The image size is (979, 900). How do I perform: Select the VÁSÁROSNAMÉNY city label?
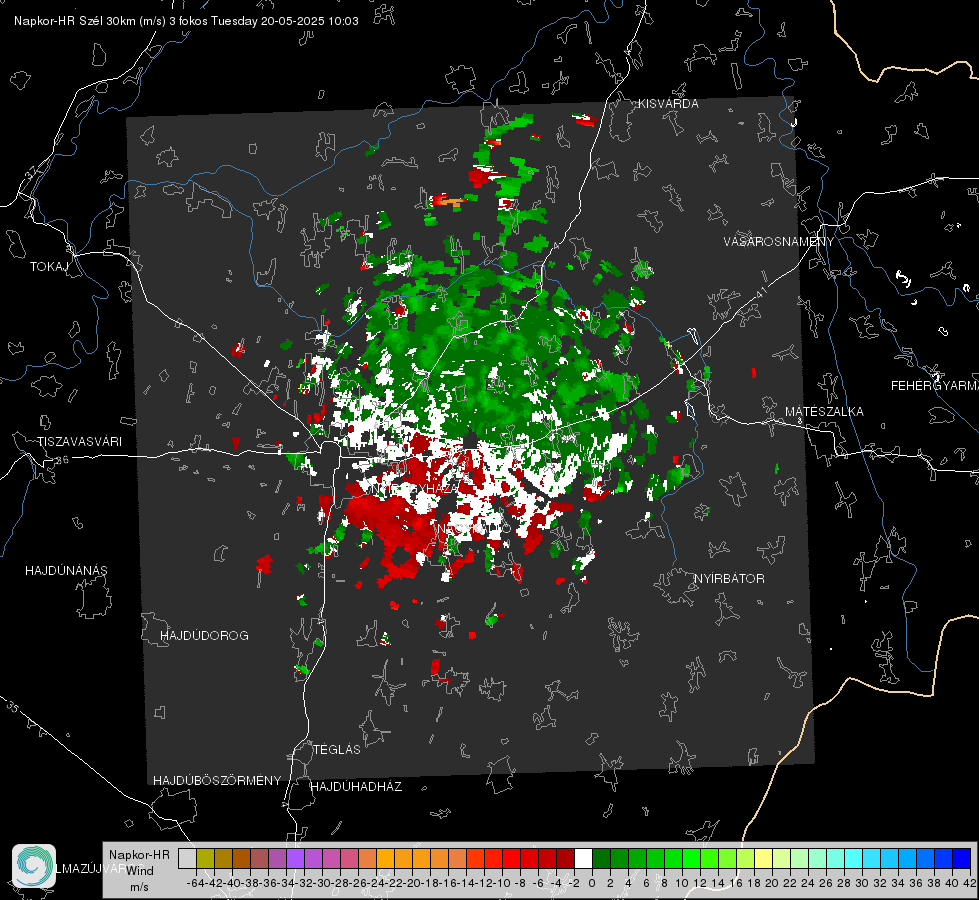point(779,242)
